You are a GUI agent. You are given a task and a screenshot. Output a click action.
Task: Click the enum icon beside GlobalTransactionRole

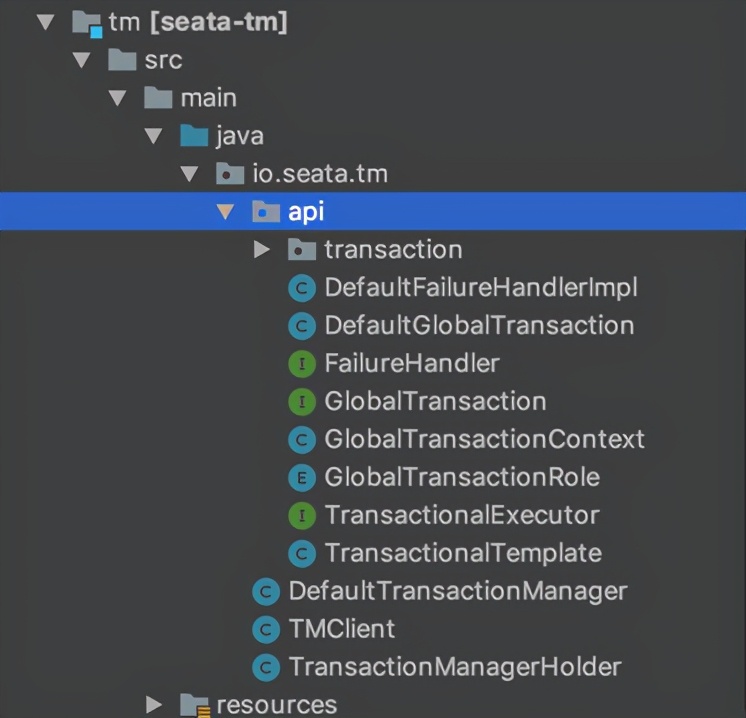click(x=302, y=478)
